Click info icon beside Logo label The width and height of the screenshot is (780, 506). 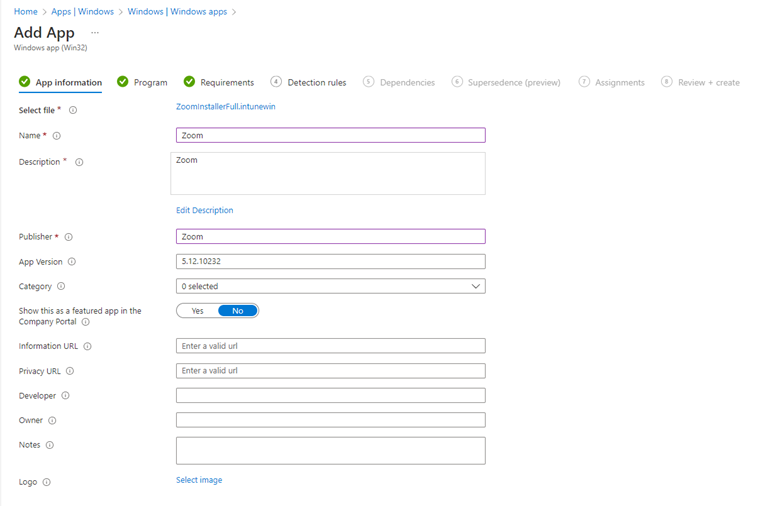coord(47,482)
